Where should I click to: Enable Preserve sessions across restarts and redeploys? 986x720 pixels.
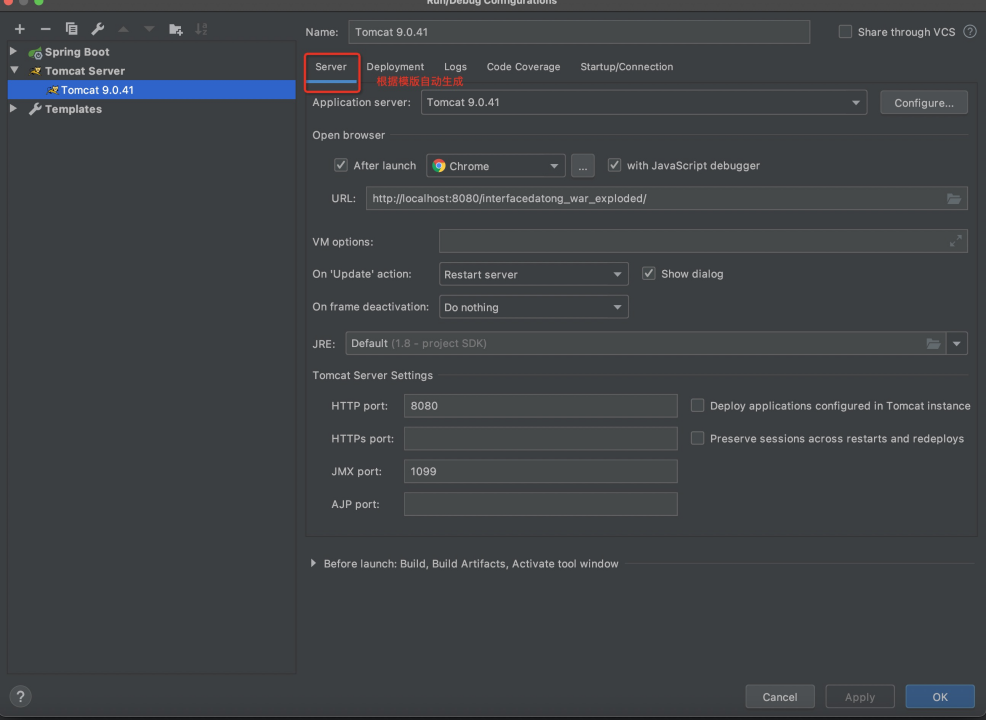click(697, 438)
